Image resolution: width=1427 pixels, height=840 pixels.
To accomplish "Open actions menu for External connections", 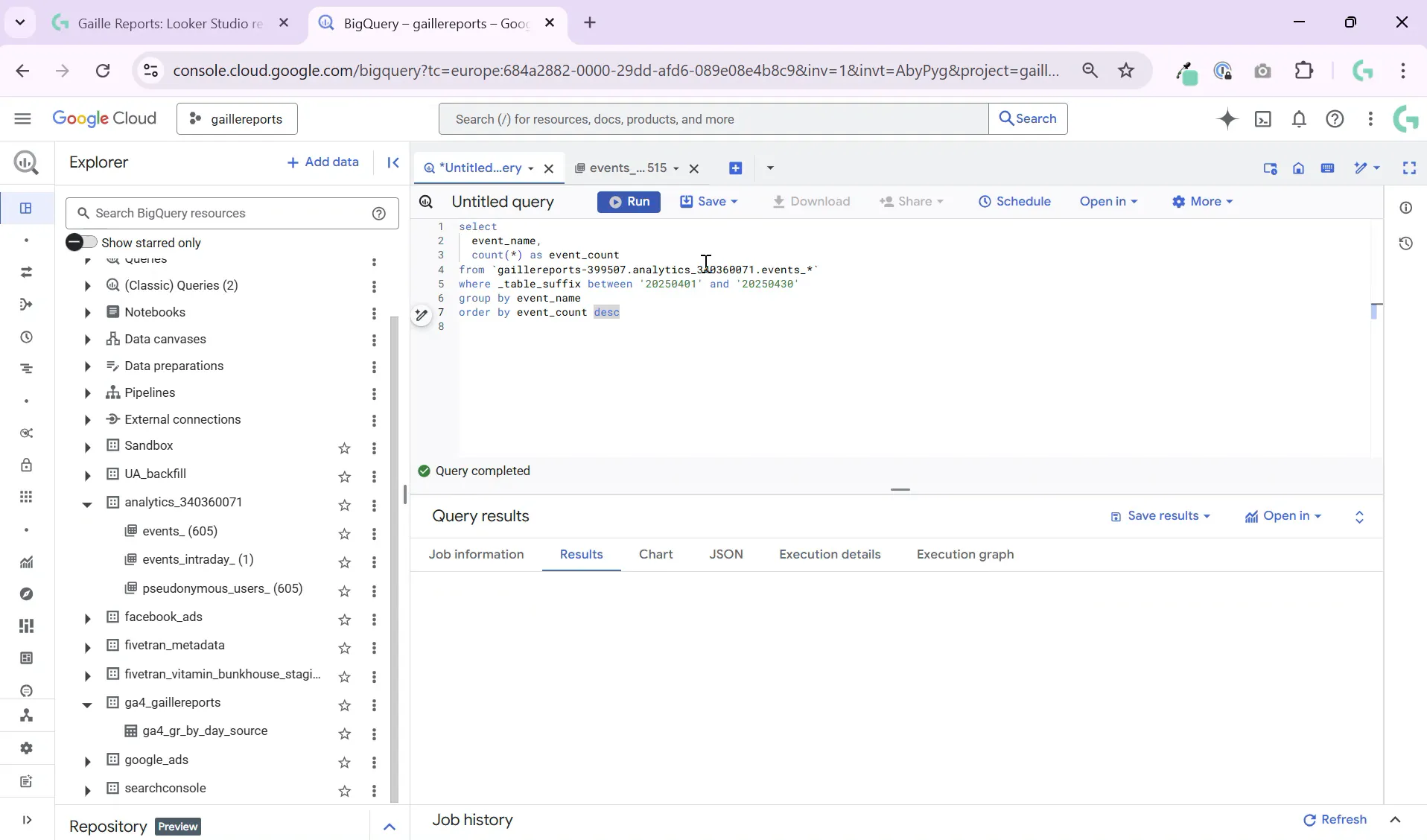I will [374, 421].
